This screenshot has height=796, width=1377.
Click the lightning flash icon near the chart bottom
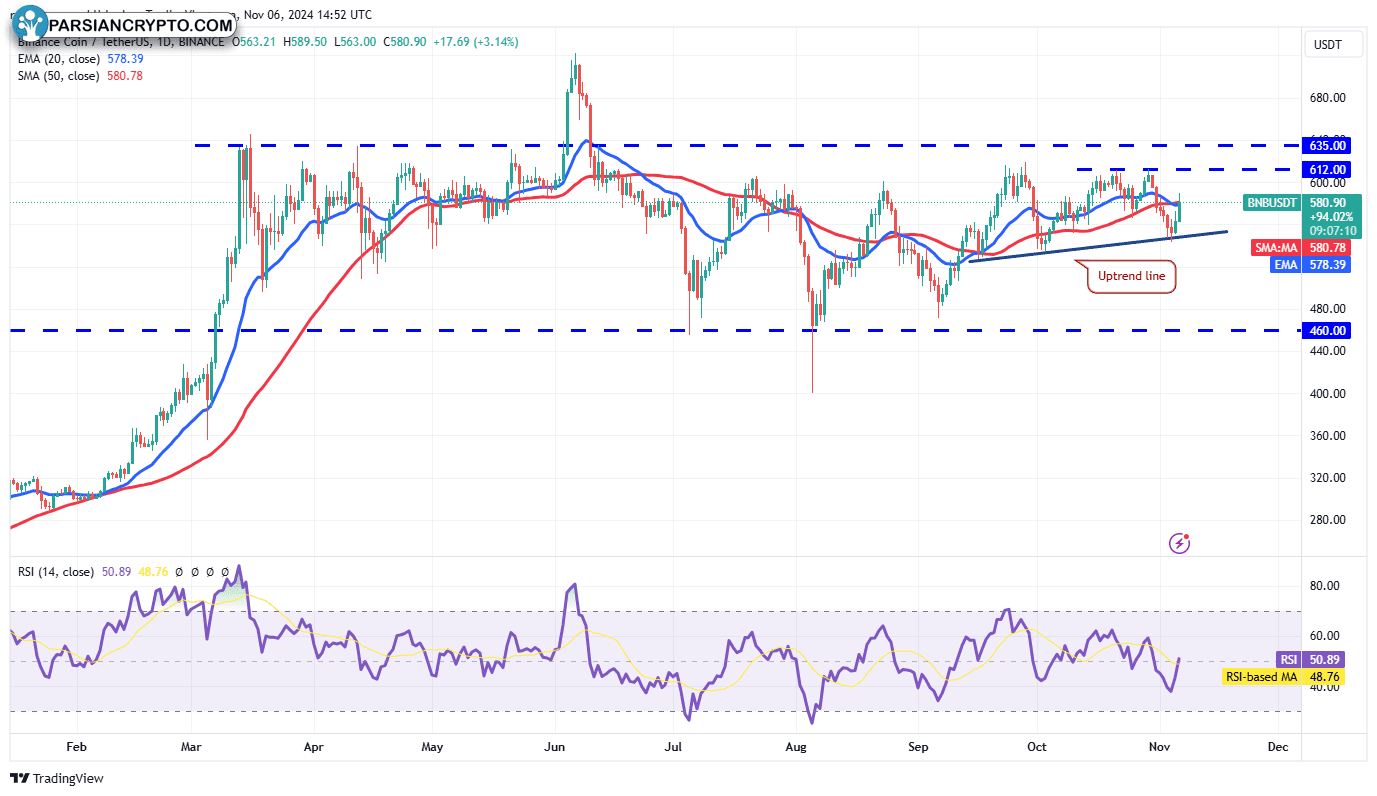[x=1180, y=543]
